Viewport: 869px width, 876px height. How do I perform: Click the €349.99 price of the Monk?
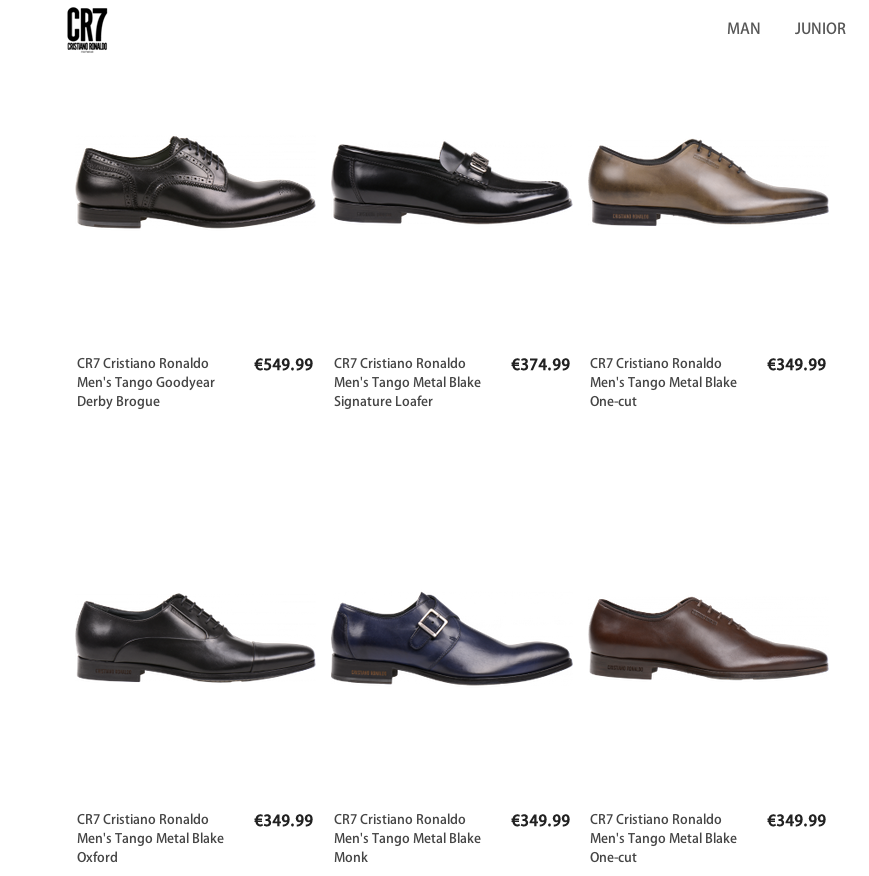tap(540, 821)
